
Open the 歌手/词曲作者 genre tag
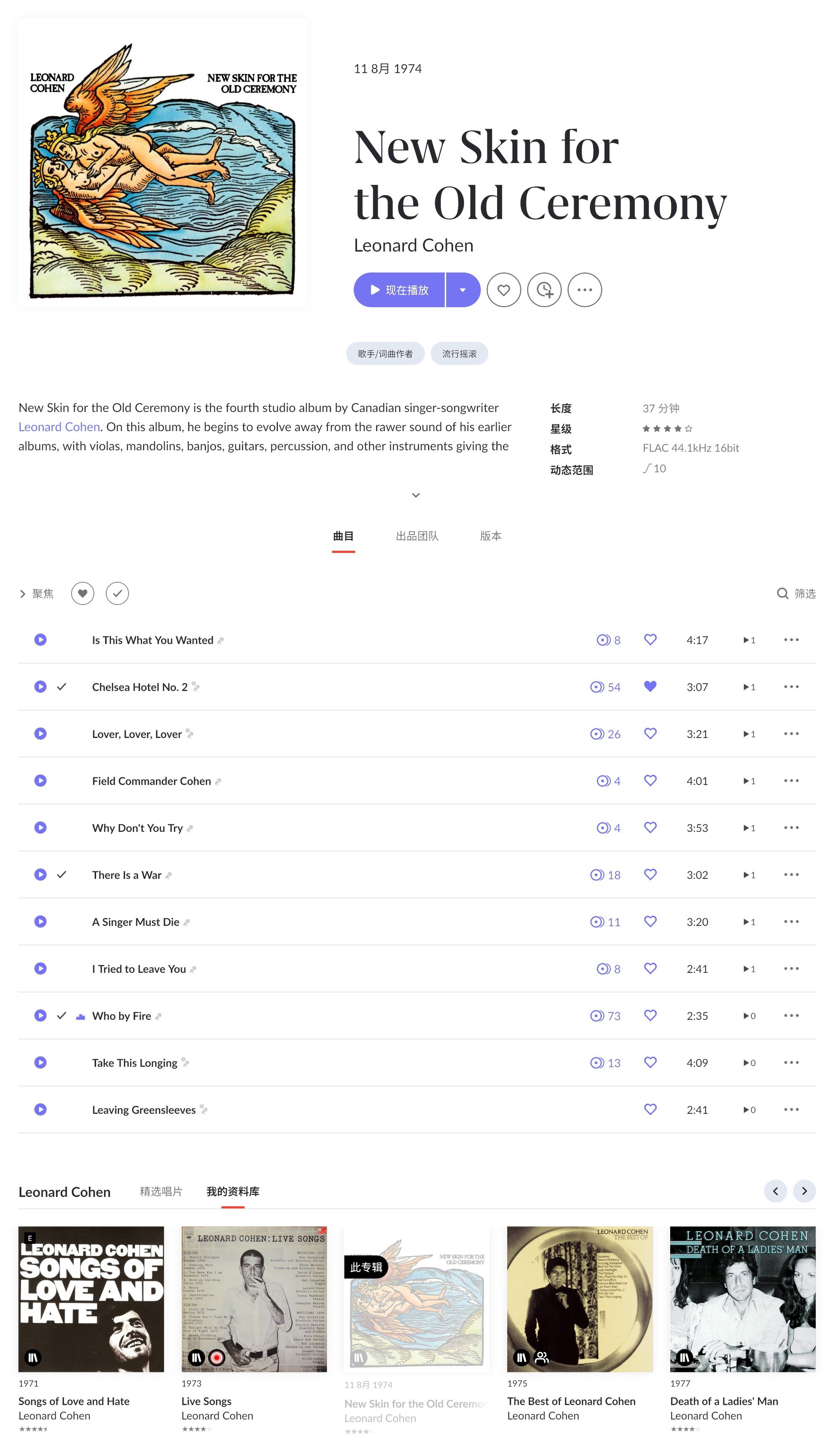[385, 354]
